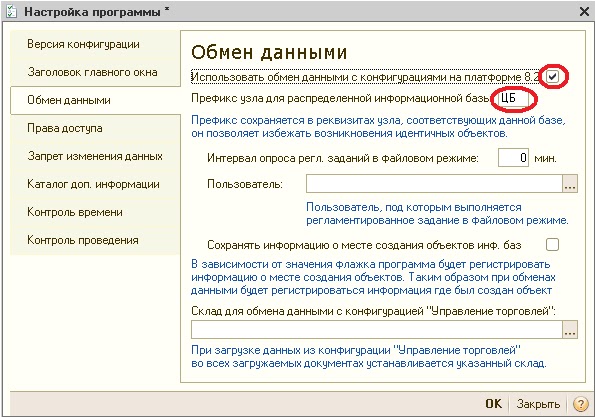
Task: Click the 'мин.' unit label
Action: point(545,158)
